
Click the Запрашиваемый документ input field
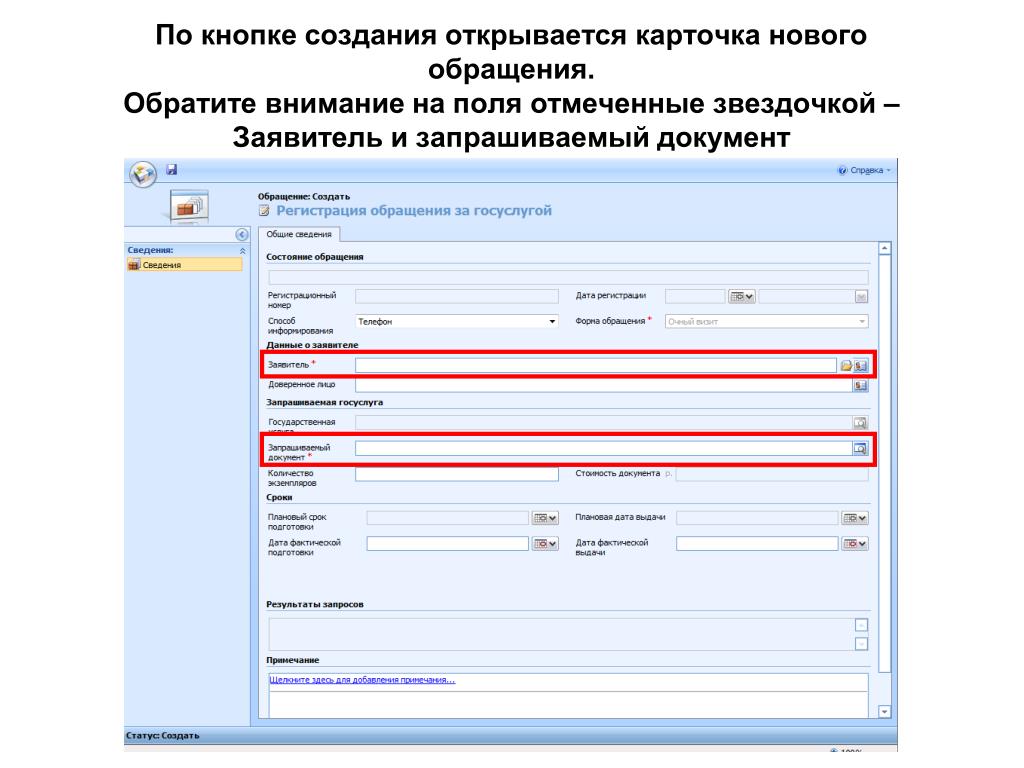[x=603, y=449]
